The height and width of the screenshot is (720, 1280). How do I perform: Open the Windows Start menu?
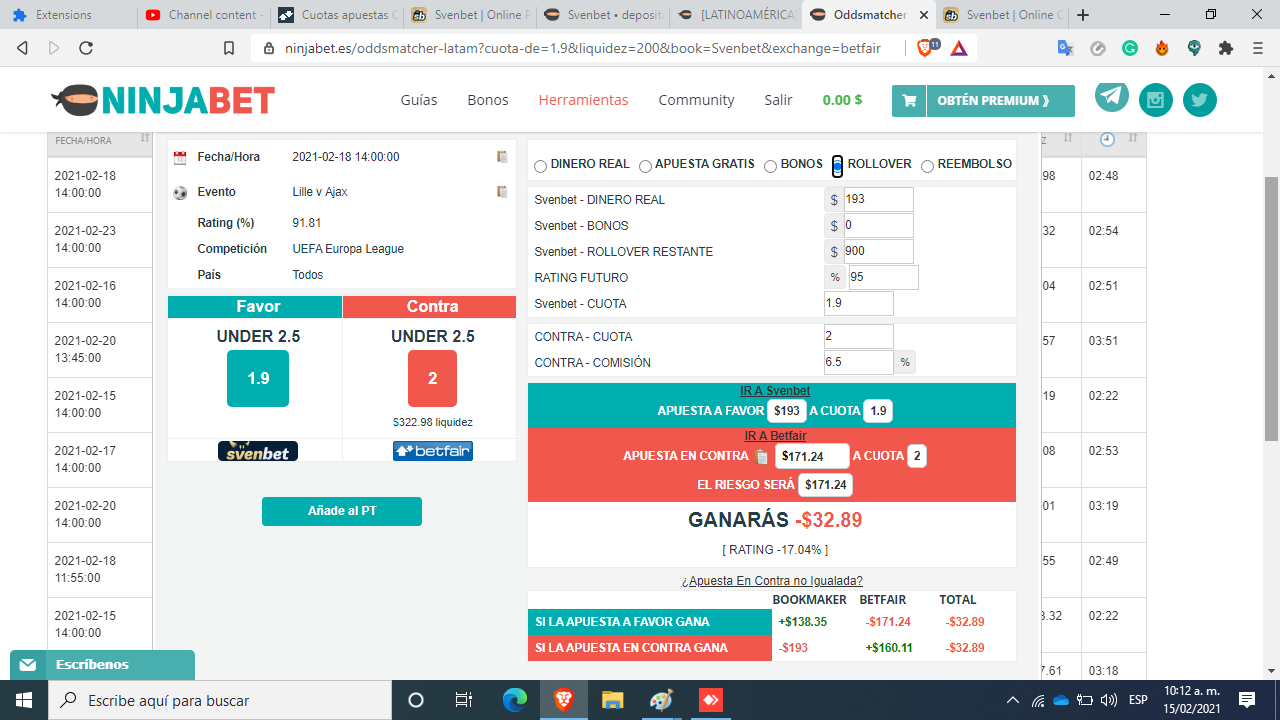(24, 700)
